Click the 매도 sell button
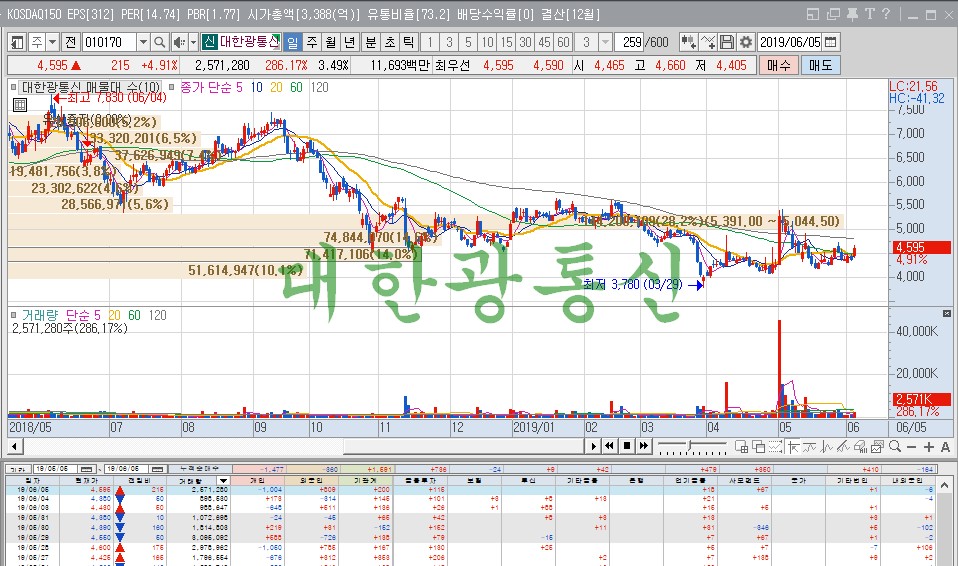Image resolution: width=958 pixels, height=566 pixels. point(821,65)
